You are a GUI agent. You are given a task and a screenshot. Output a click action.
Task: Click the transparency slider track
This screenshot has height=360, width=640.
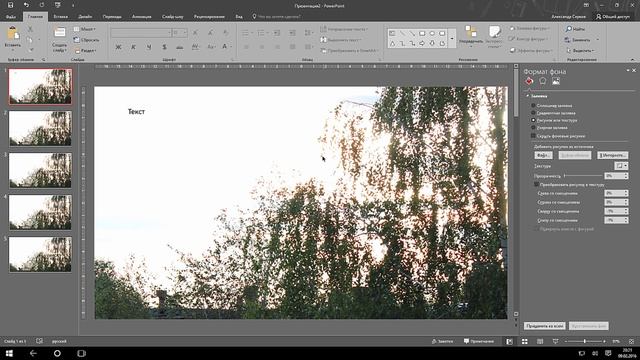click(x=583, y=176)
